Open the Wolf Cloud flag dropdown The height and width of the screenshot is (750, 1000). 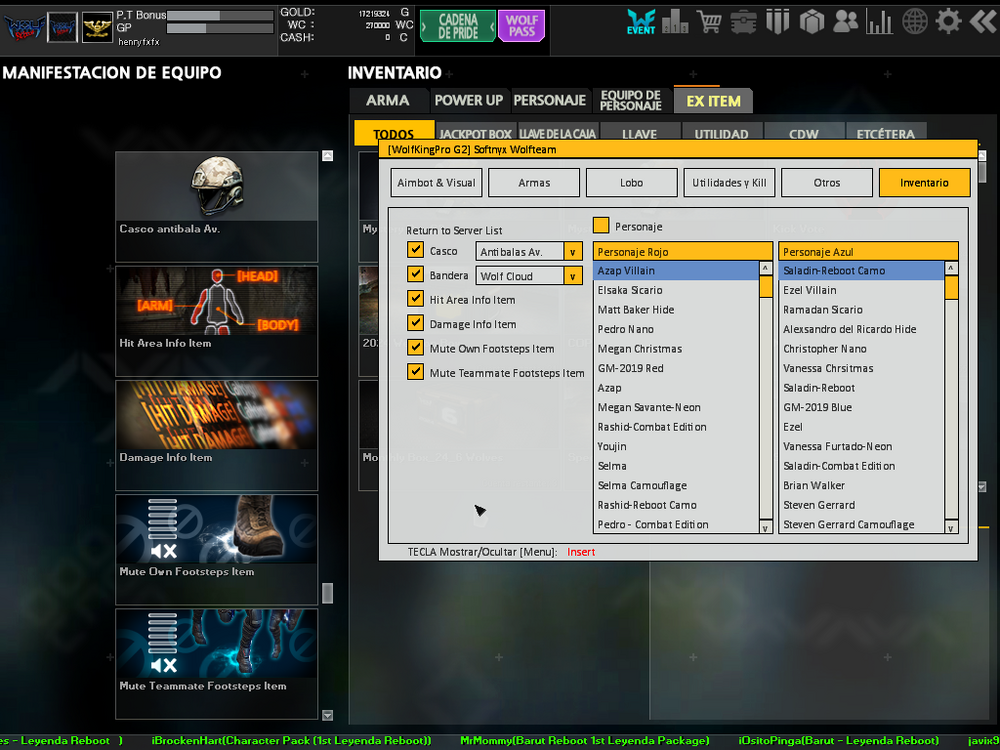[573, 276]
